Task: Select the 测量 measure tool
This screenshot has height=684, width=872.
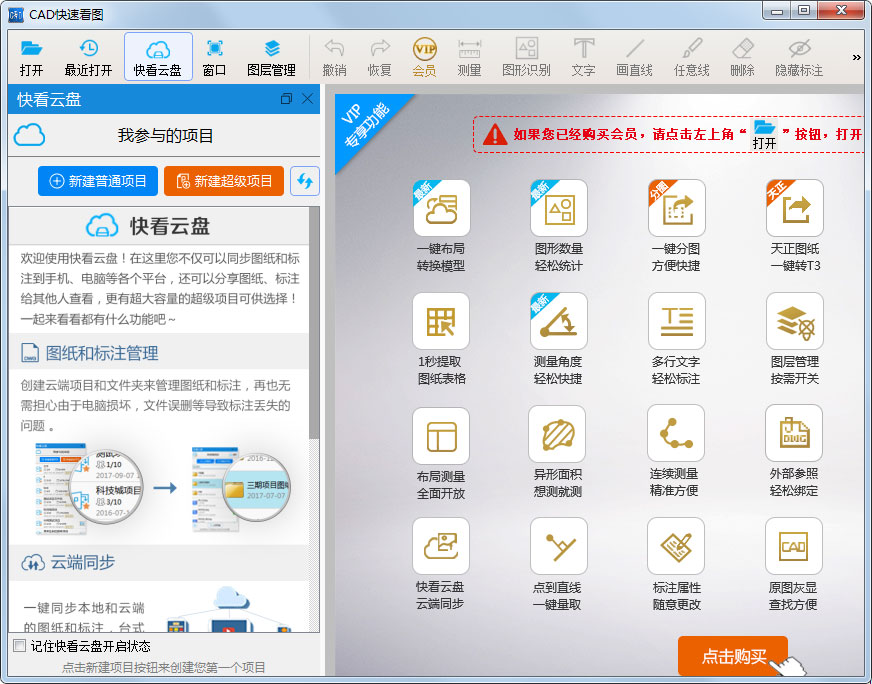Action: click(x=469, y=57)
